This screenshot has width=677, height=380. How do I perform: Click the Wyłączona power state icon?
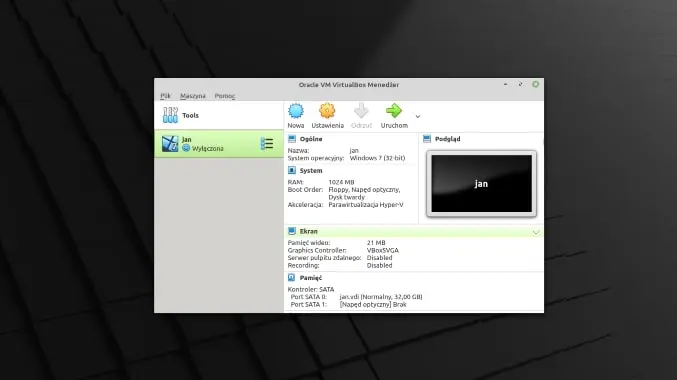(186, 148)
